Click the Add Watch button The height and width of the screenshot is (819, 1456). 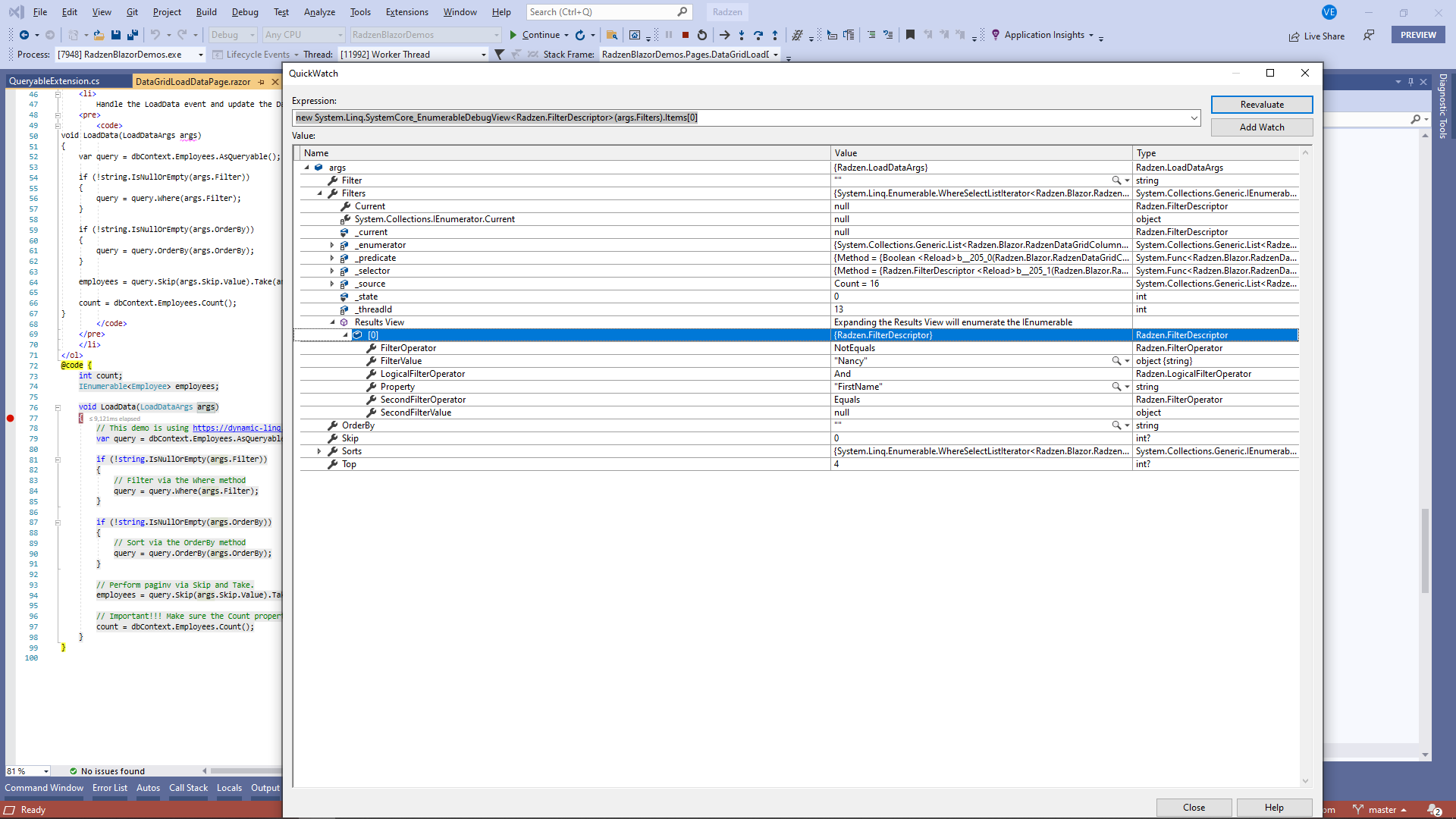tap(1262, 127)
